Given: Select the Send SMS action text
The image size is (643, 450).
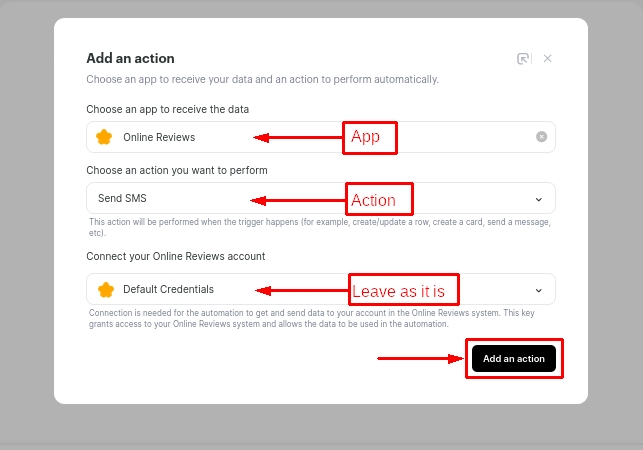Looking at the screenshot, I should (123, 198).
